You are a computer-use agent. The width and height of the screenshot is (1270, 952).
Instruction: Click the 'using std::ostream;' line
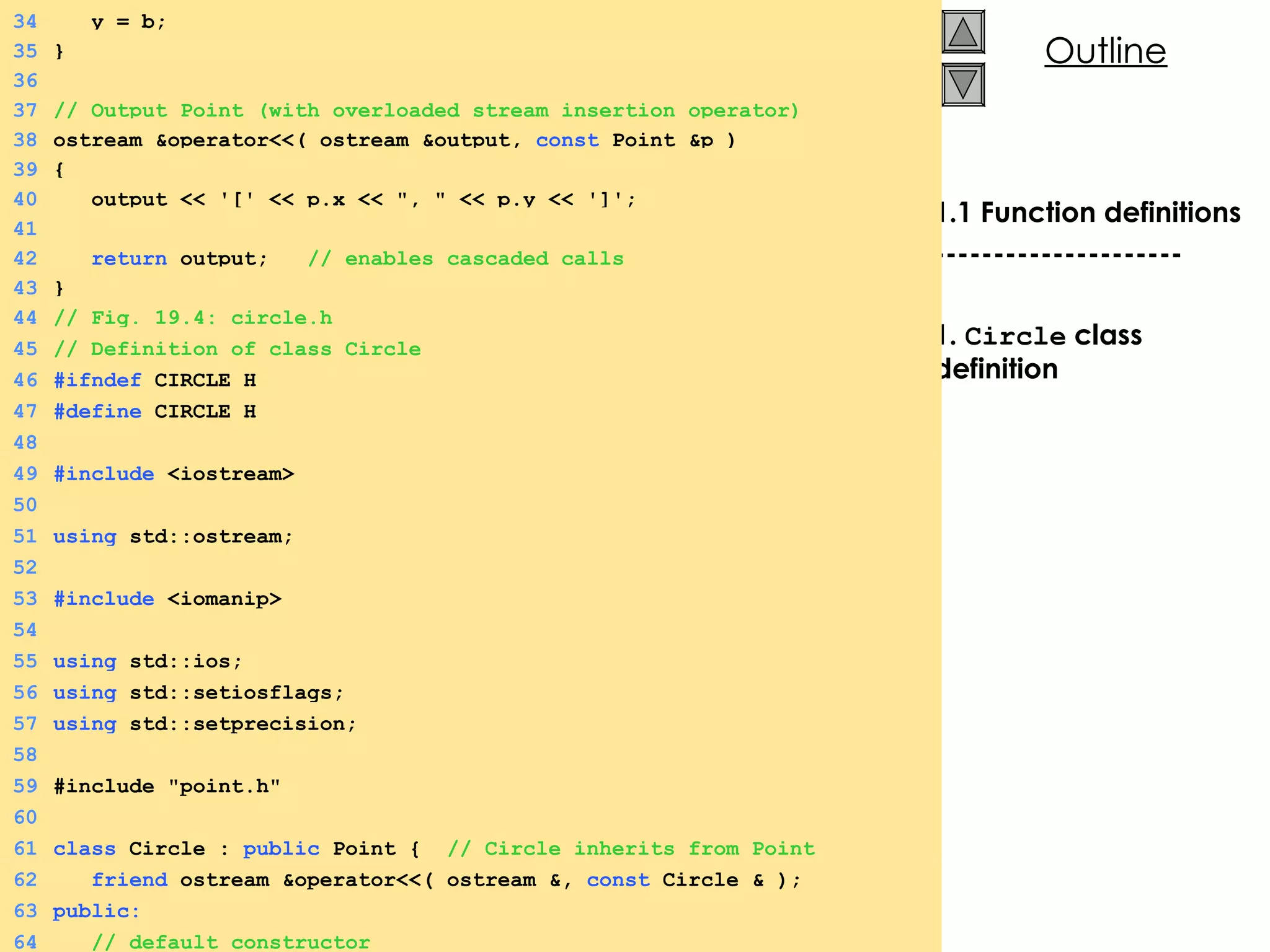(173, 536)
